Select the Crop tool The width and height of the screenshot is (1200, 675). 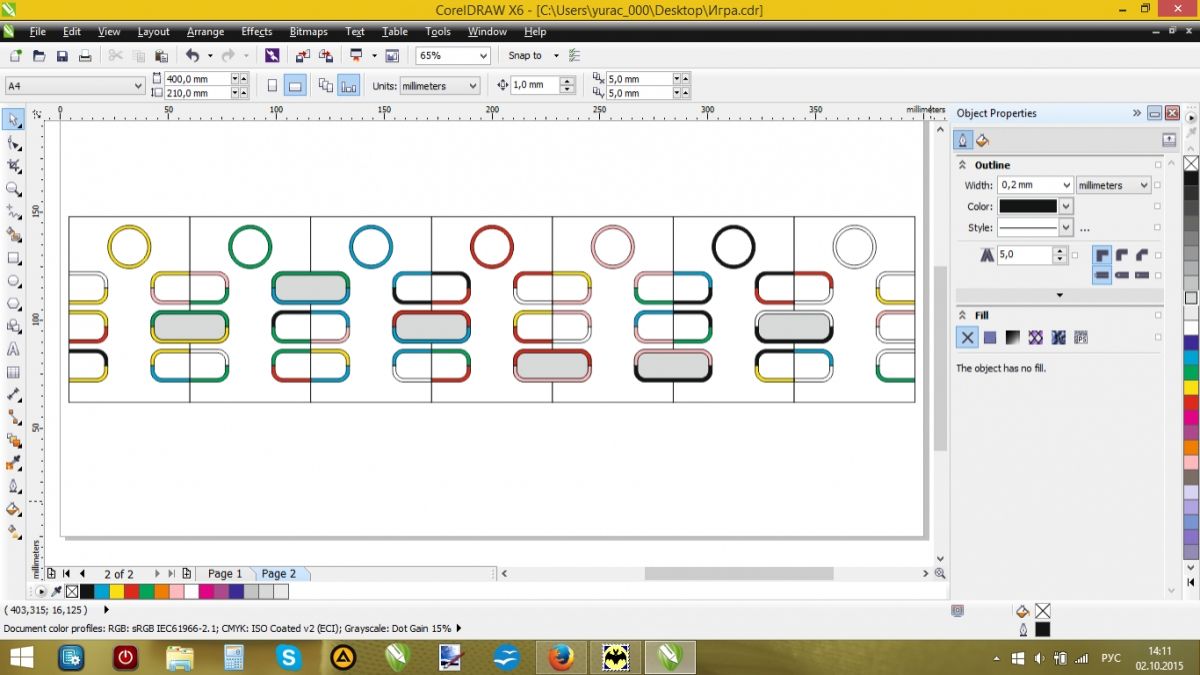(14, 166)
